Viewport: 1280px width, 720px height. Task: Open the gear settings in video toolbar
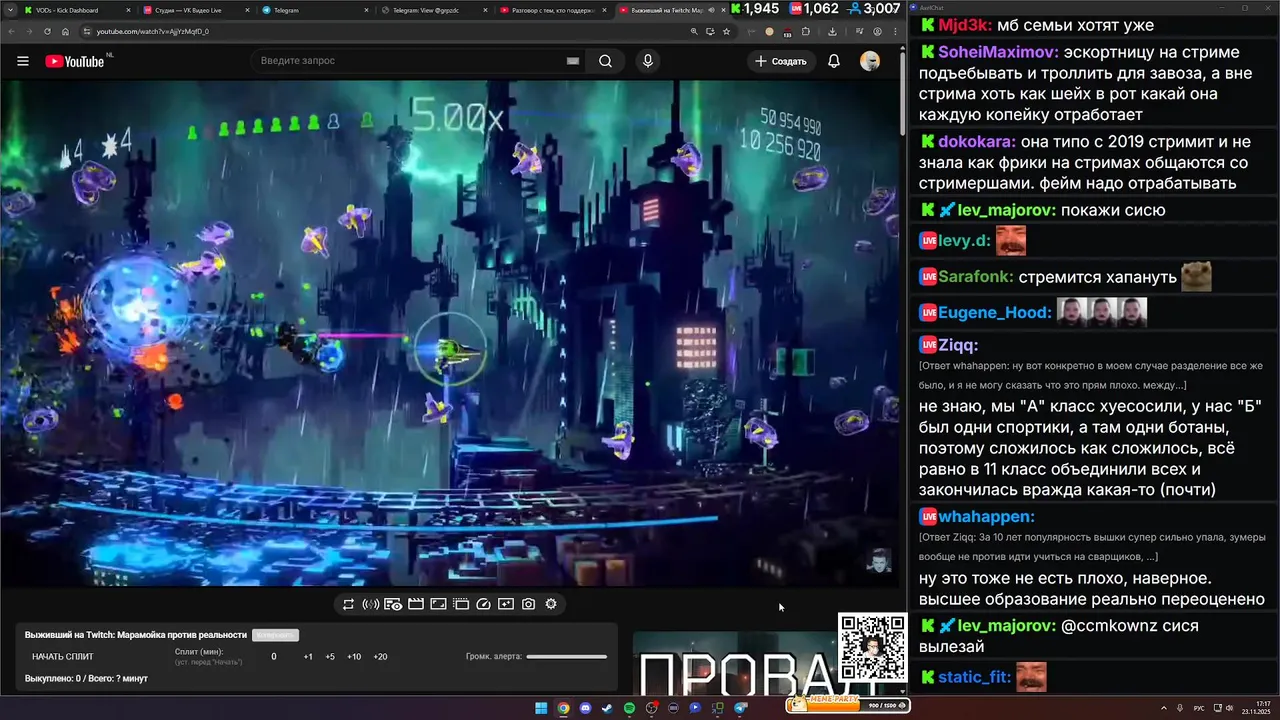[x=551, y=604]
